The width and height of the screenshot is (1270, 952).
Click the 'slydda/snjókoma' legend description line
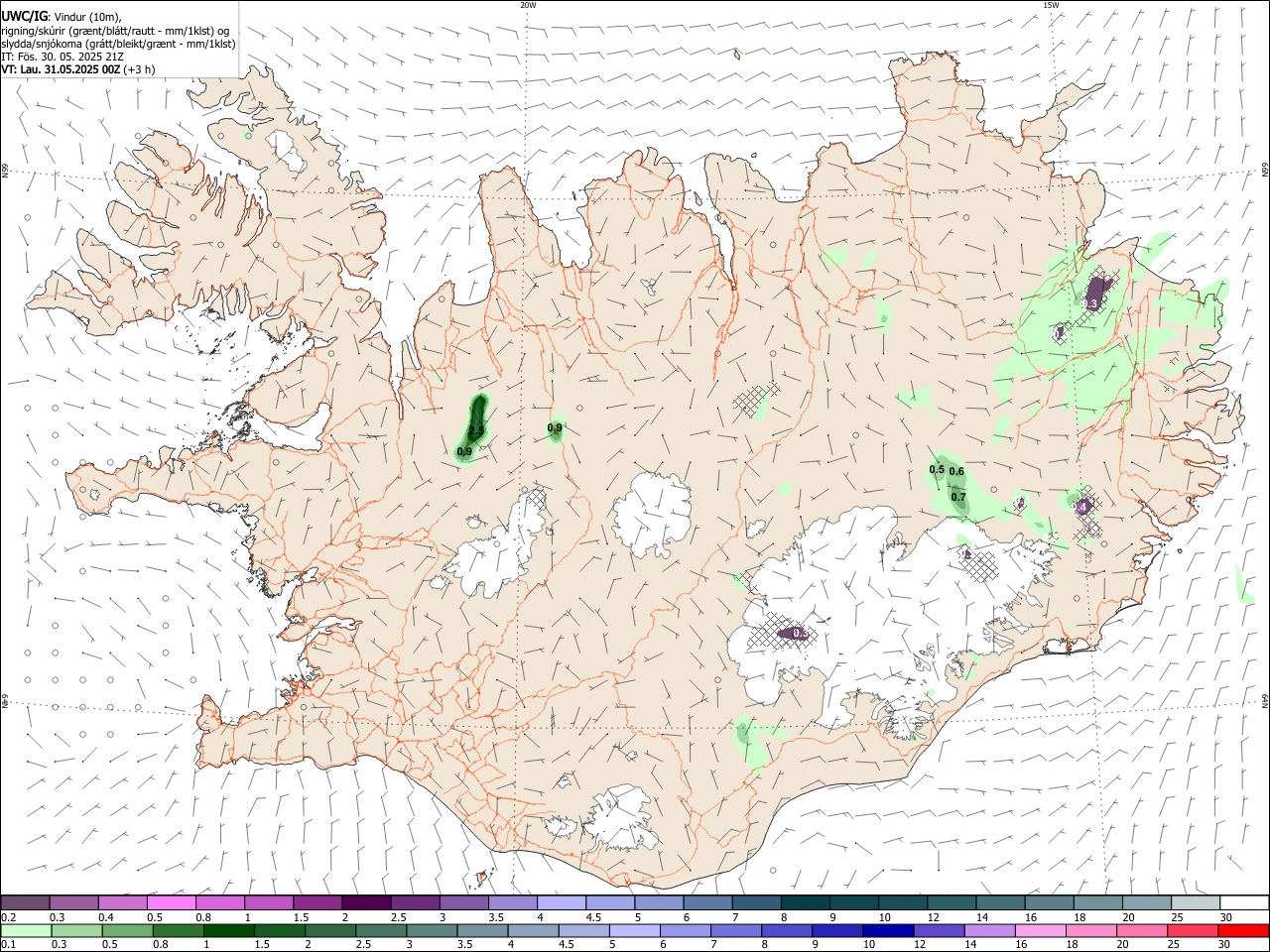tap(118, 44)
